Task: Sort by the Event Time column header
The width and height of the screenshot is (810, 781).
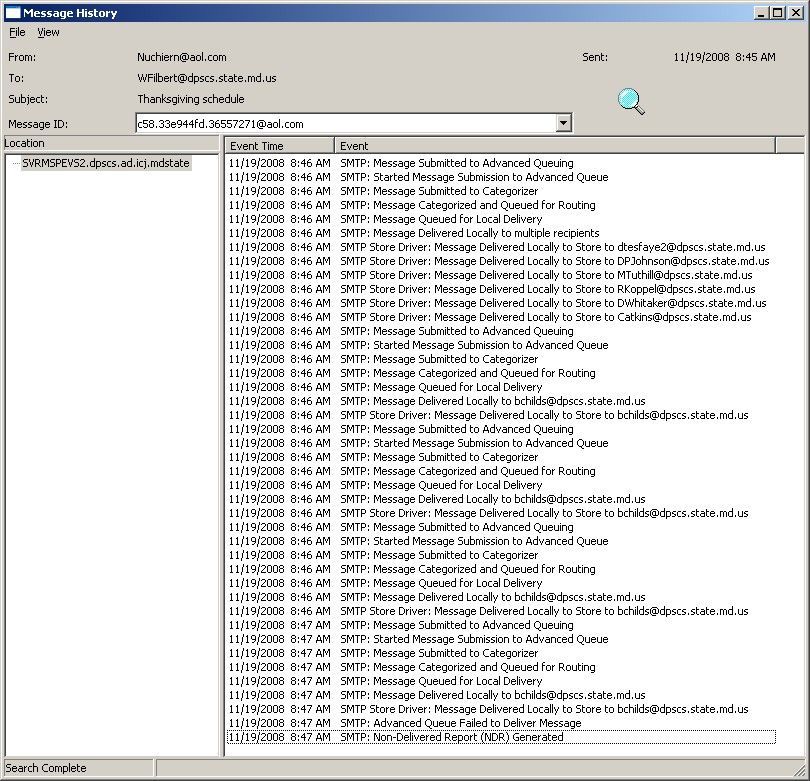Action: (279, 146)
